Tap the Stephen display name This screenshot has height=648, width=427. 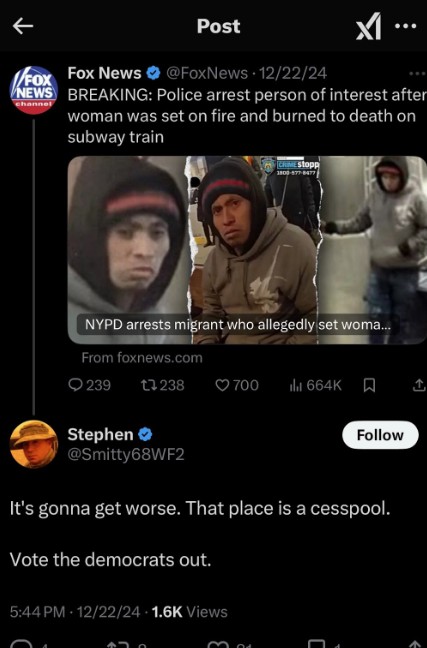tap(100, 434)
